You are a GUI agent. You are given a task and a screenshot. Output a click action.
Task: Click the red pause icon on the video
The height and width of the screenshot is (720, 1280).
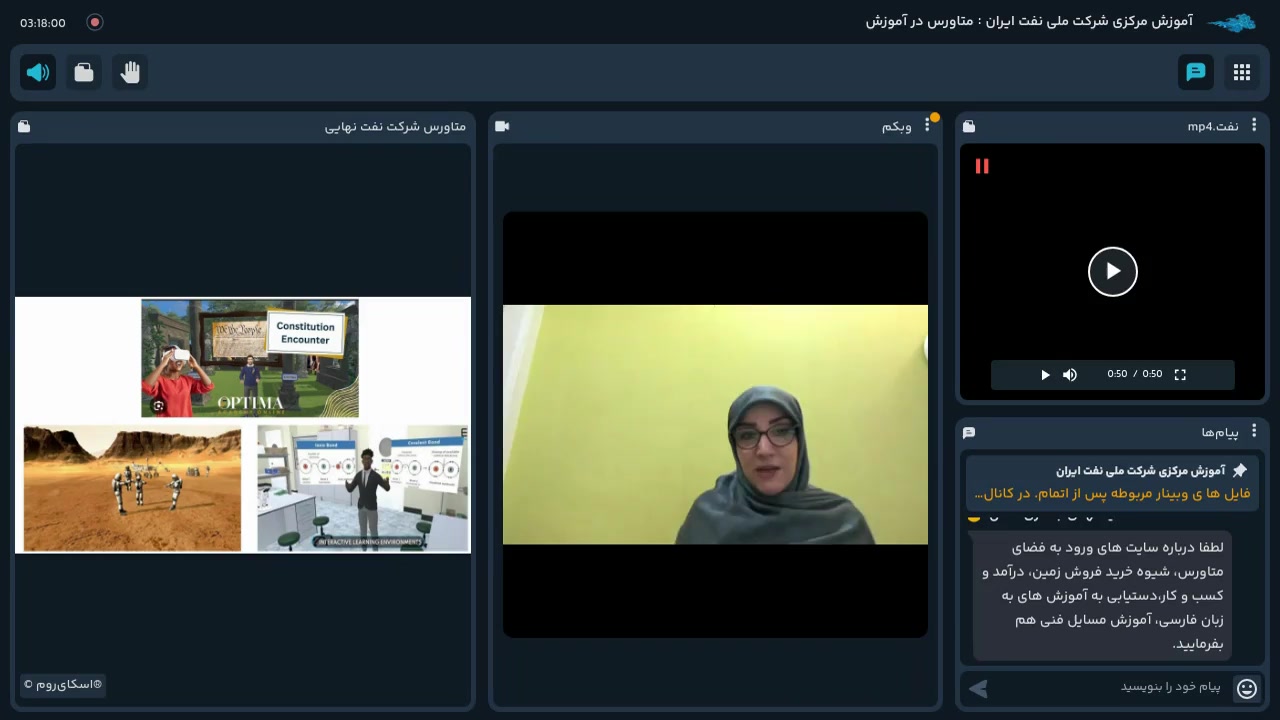982,166
